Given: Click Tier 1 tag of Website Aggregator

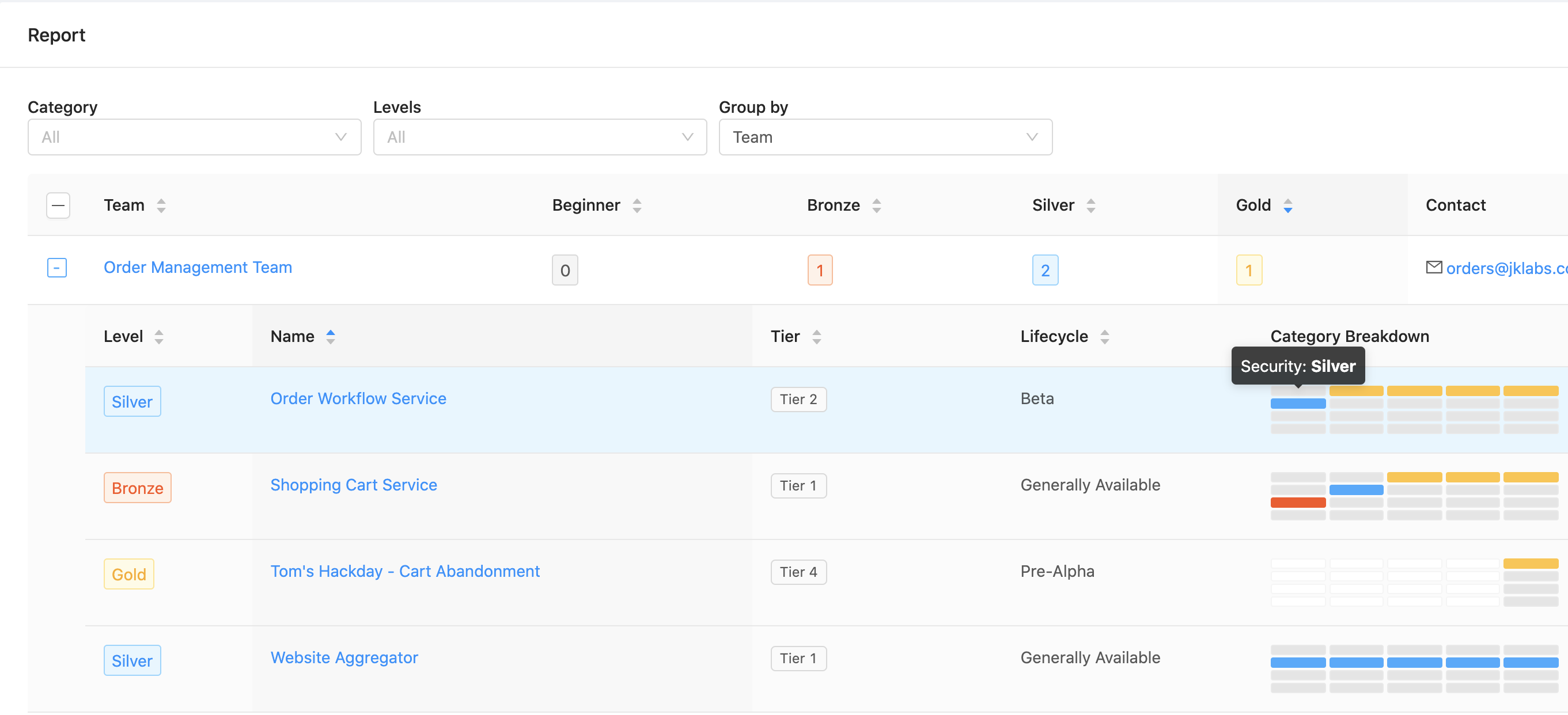Looking at the screenshot, I should coord(798,659).
